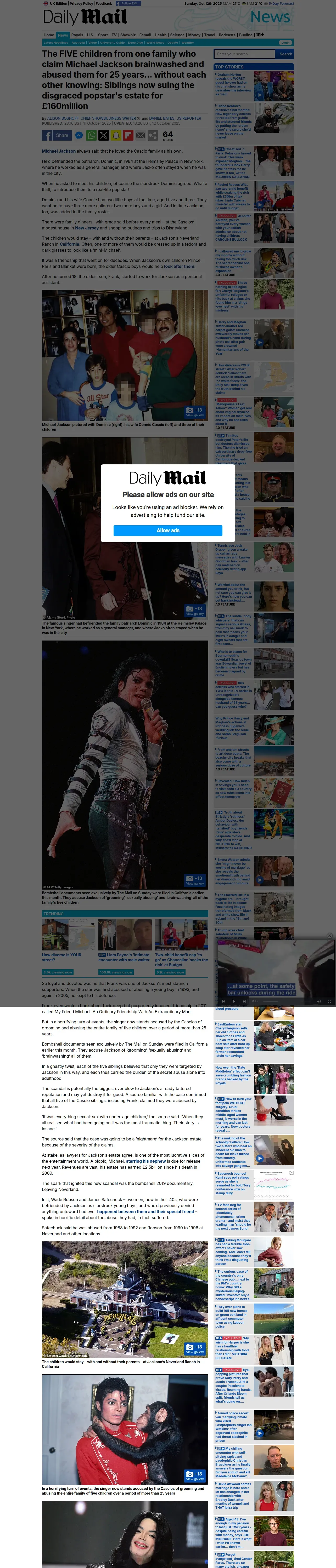The height and width of the screenshot is (1568, 336).
Task: Select the News navigation tab
Action: point(63,35)
